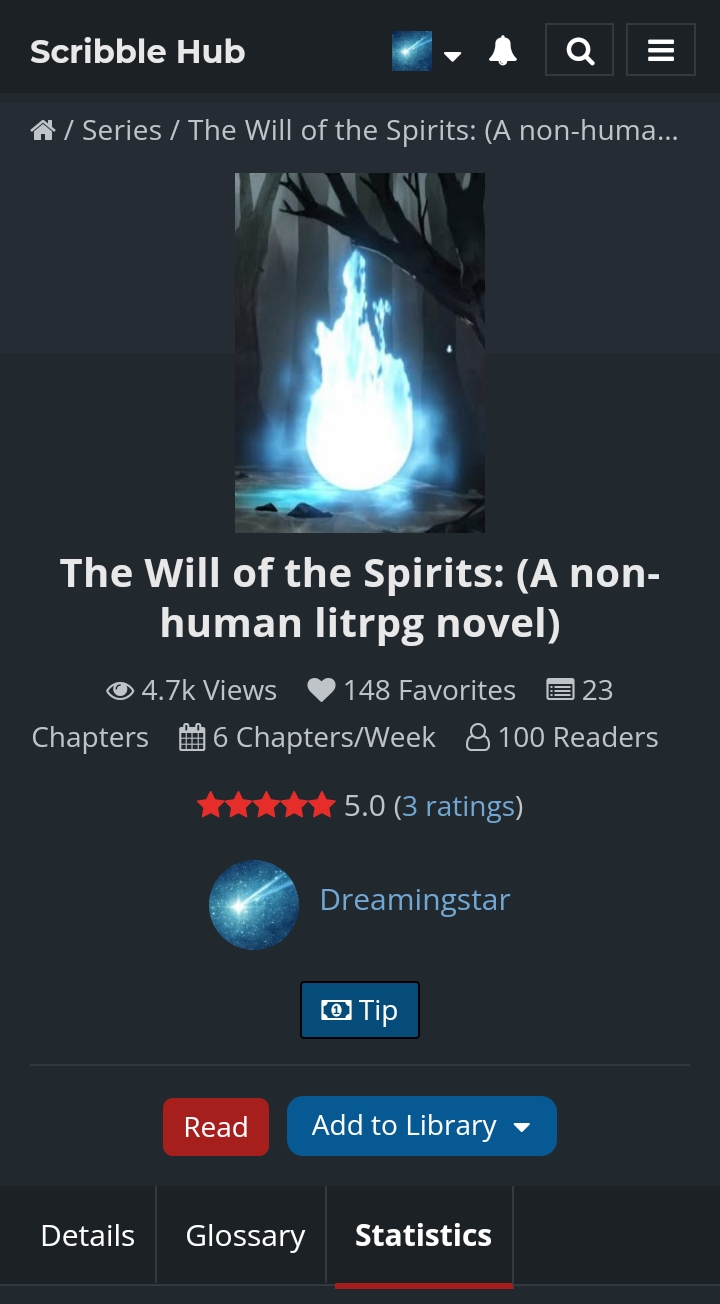Screen dimensions: 720x1304
Task: Open the search magnifier
Action: pyautogui.click(x=580, y=50)
